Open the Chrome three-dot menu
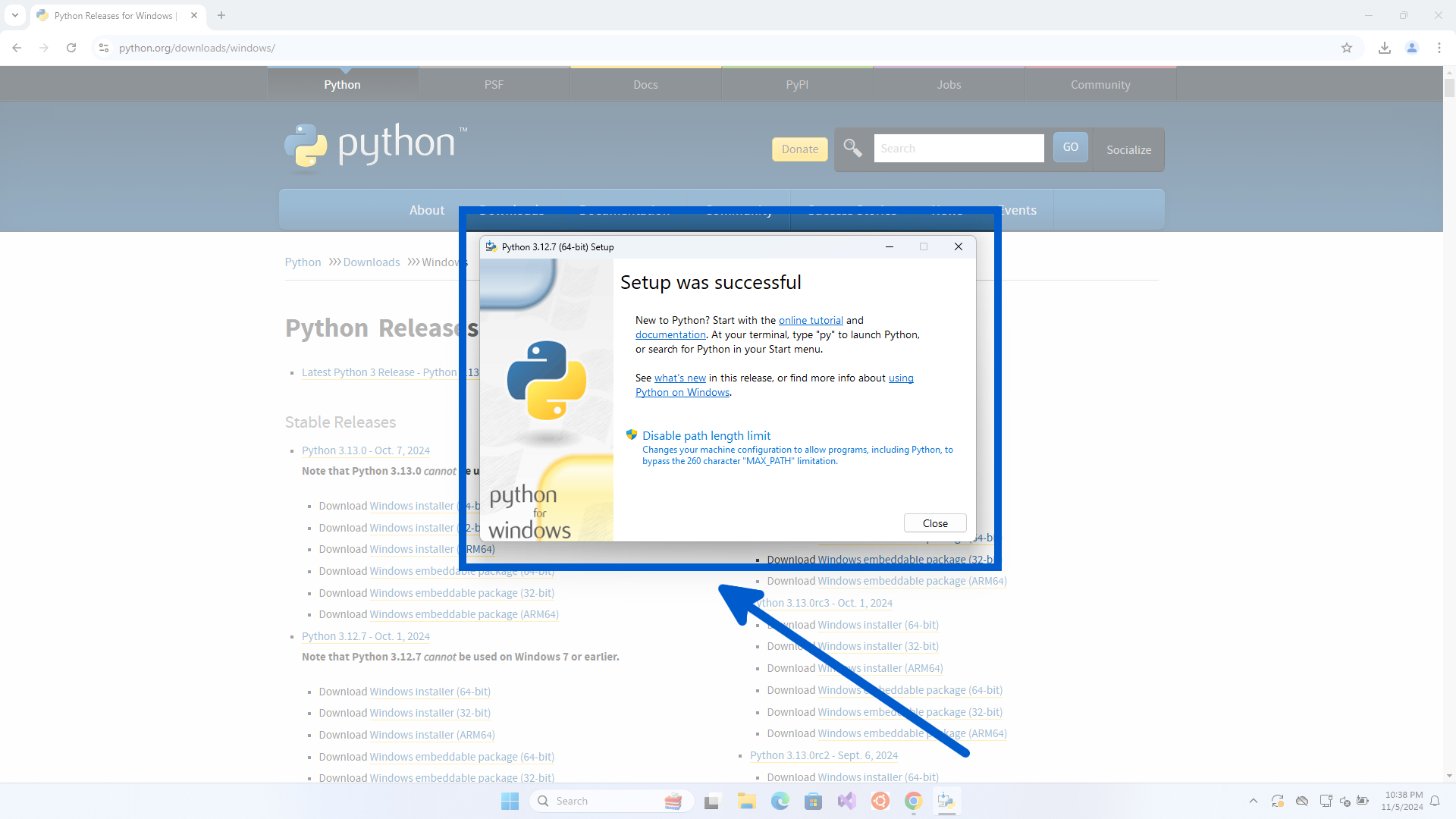 [x=1439, y=47]
